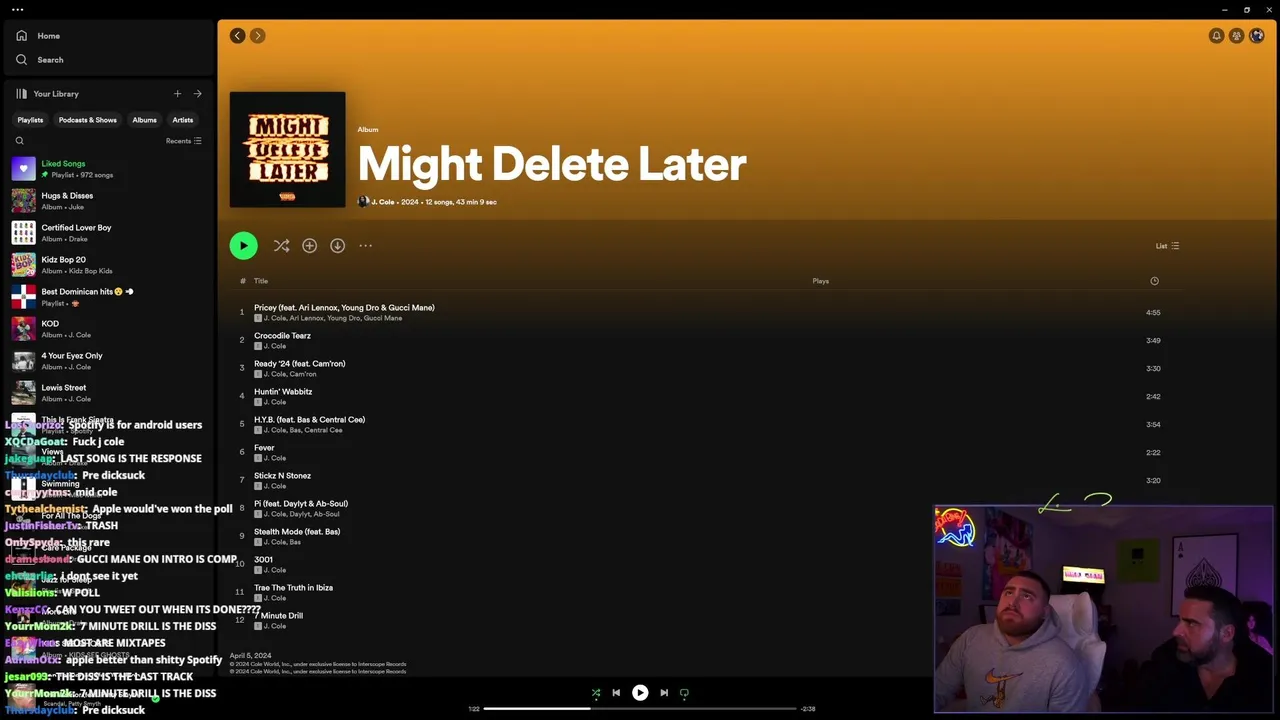Skip to previous track
This screenshot has height=720, width=1280.
616,693
